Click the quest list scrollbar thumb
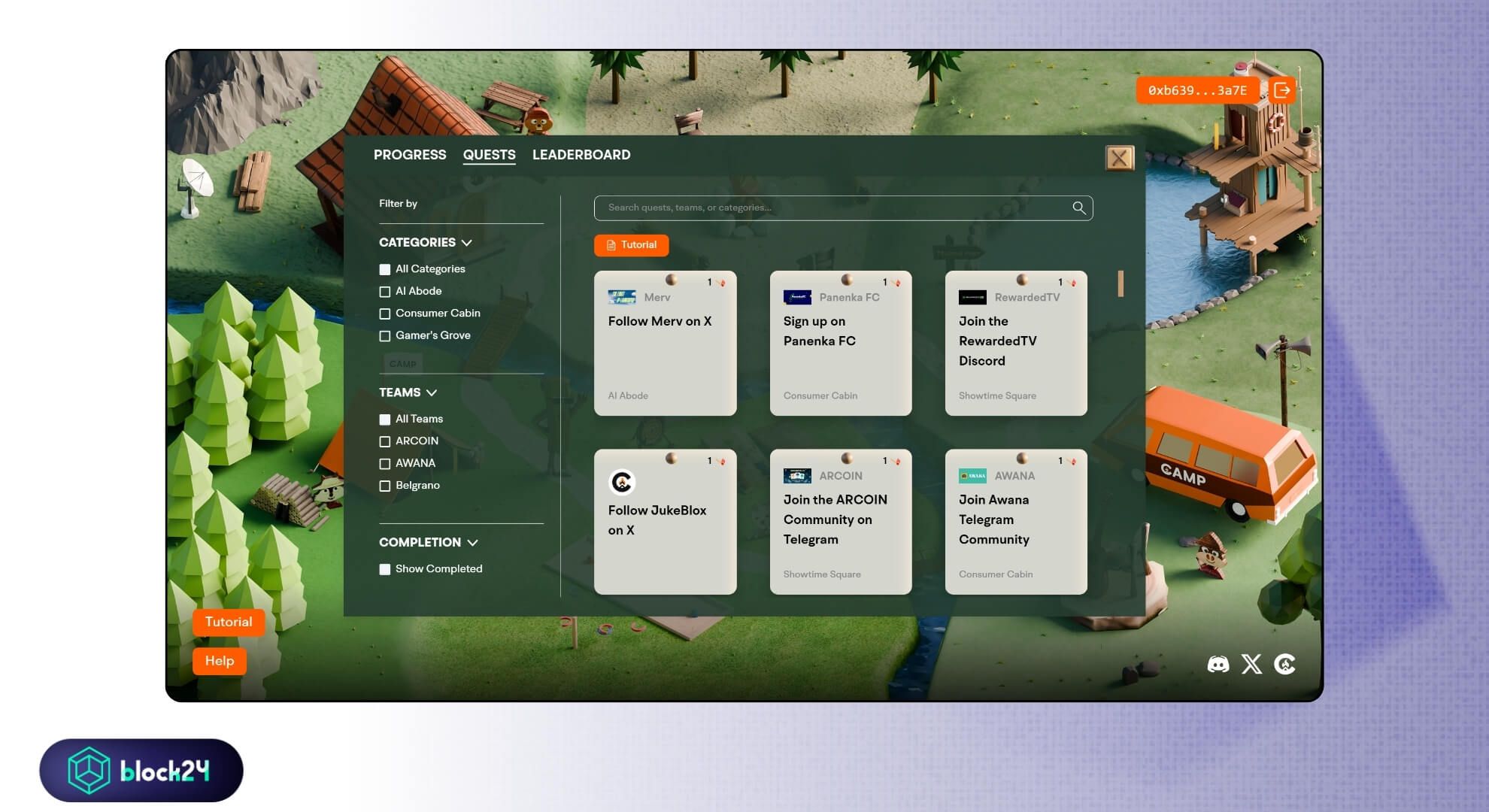The image size is (1489, 812). 1121,283
